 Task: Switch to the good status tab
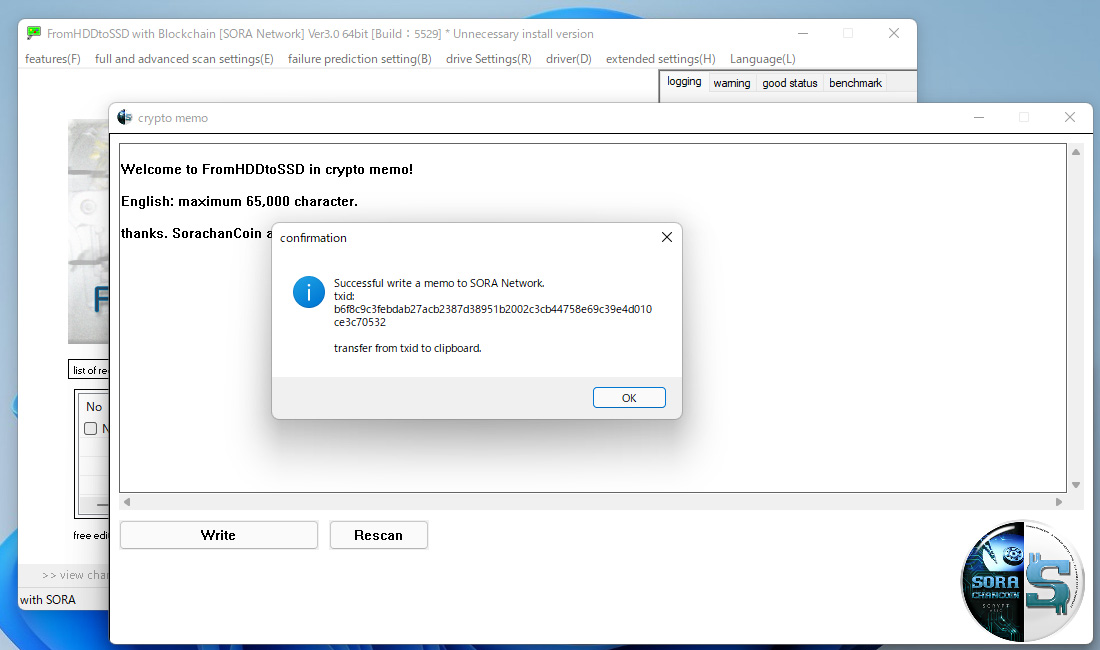tap(790, 83)
